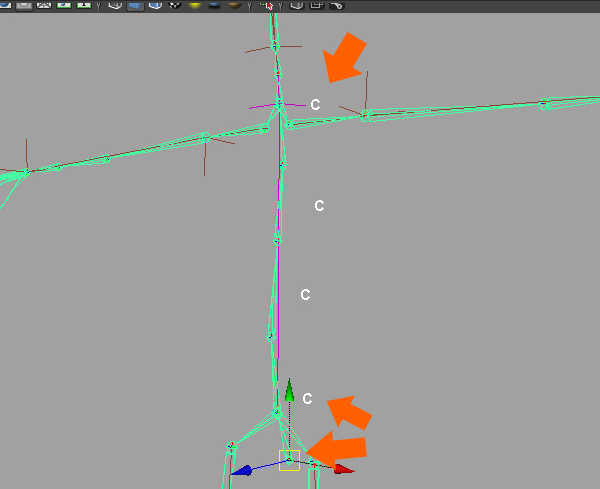Toggle the Safe Title gate icon
Viewport: 600px width, 489px height.
click(x=84, y=5)
